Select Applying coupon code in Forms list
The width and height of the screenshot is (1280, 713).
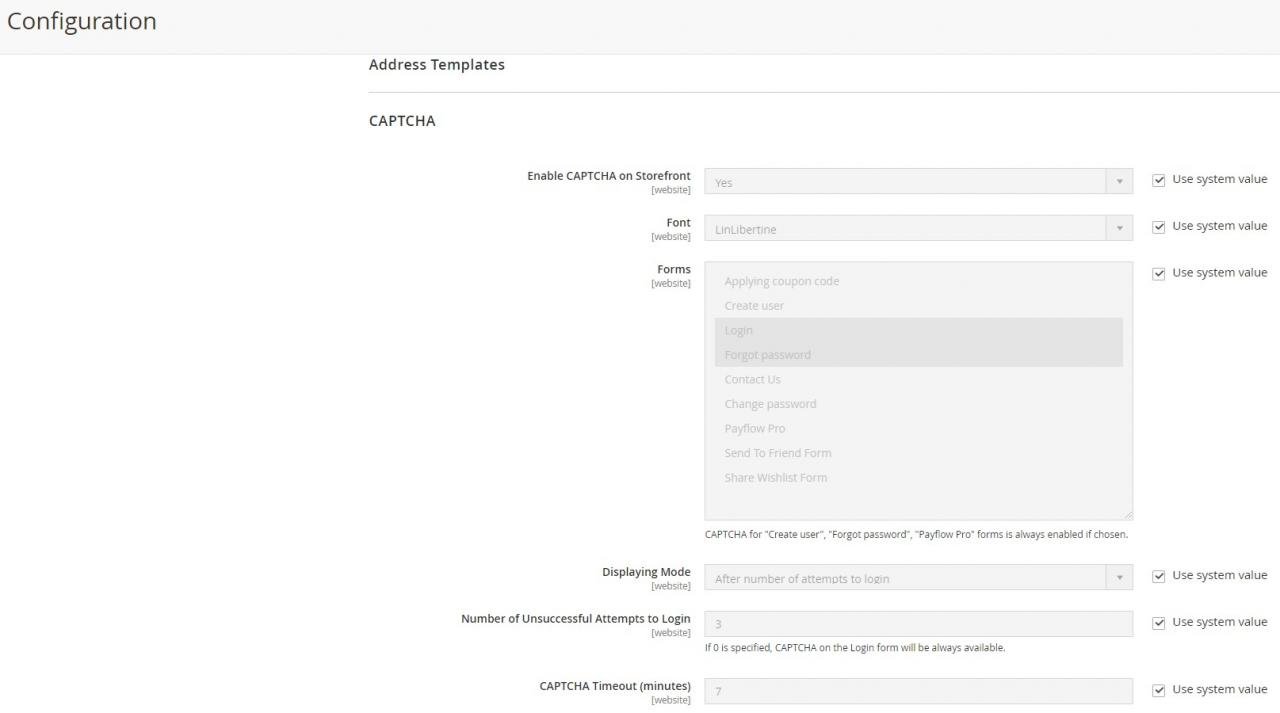[x=782, y=281]
